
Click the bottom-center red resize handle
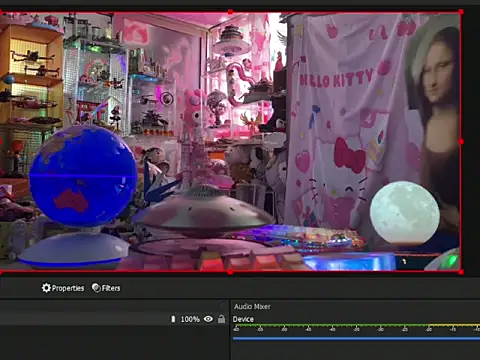(x=230, y=272)
